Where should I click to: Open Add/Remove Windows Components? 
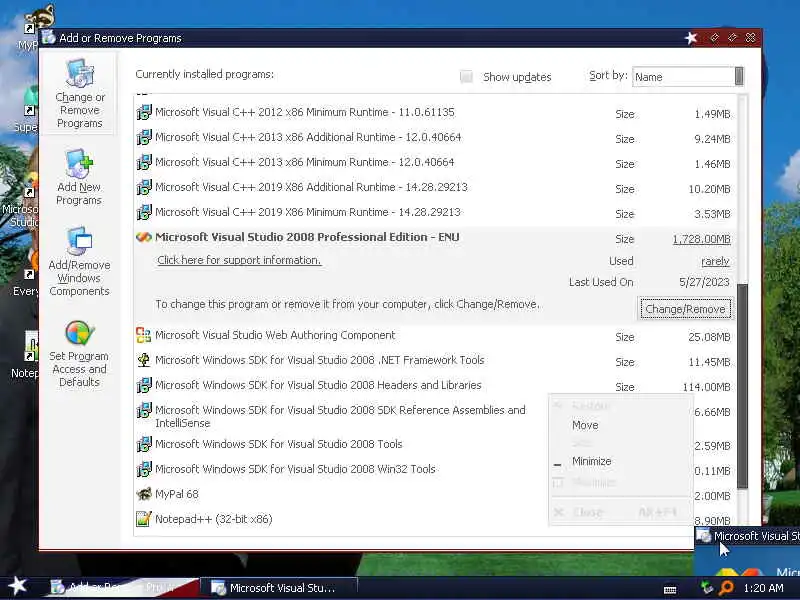tap(79, 262)
